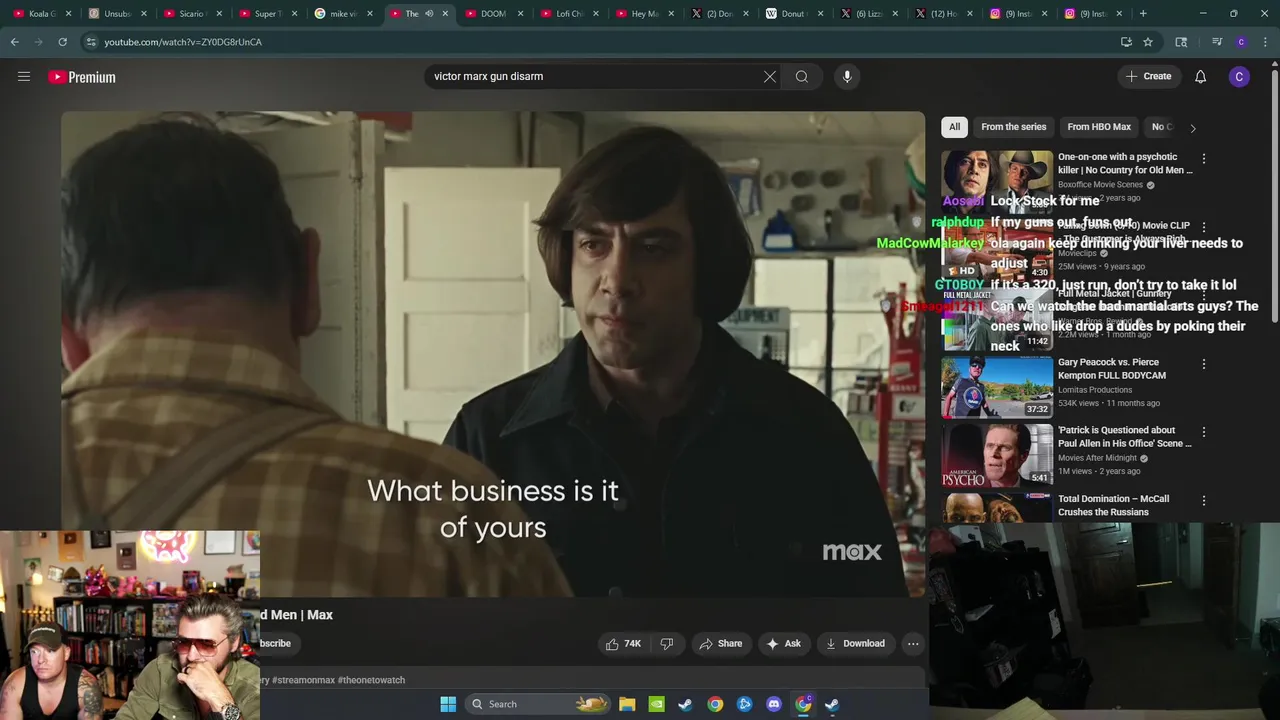Open options for Gary Peacock bodycam video
Viewport: 1280px width, 720px height.
pyautogui.click(x=1204, y=364)
